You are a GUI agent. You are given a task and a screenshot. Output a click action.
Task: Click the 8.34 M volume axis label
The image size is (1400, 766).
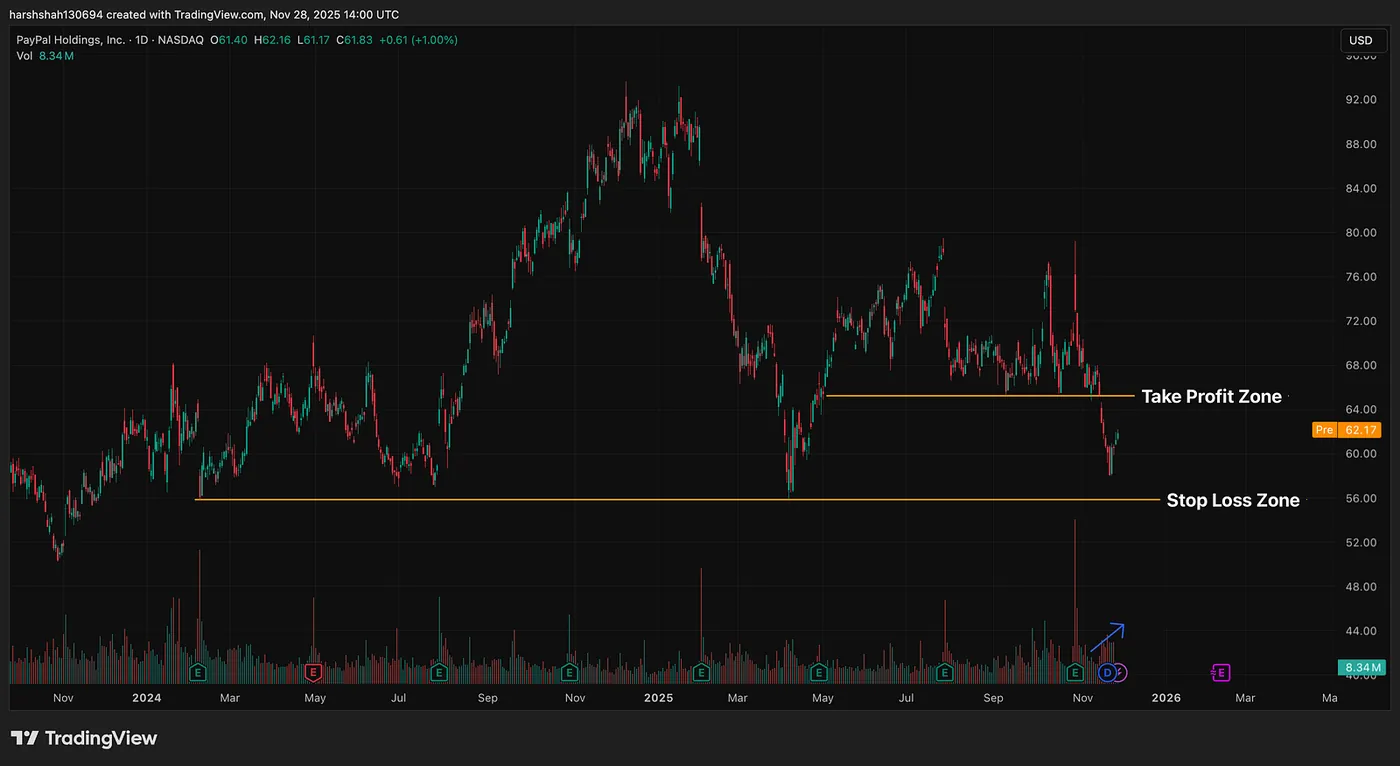click(1361, 667)
